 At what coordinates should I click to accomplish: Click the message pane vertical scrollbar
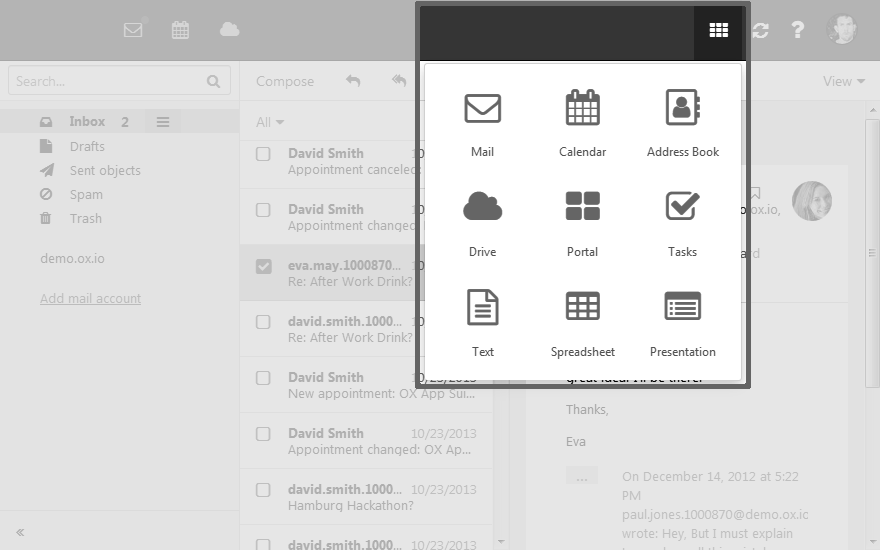click(x=872, y=253)
